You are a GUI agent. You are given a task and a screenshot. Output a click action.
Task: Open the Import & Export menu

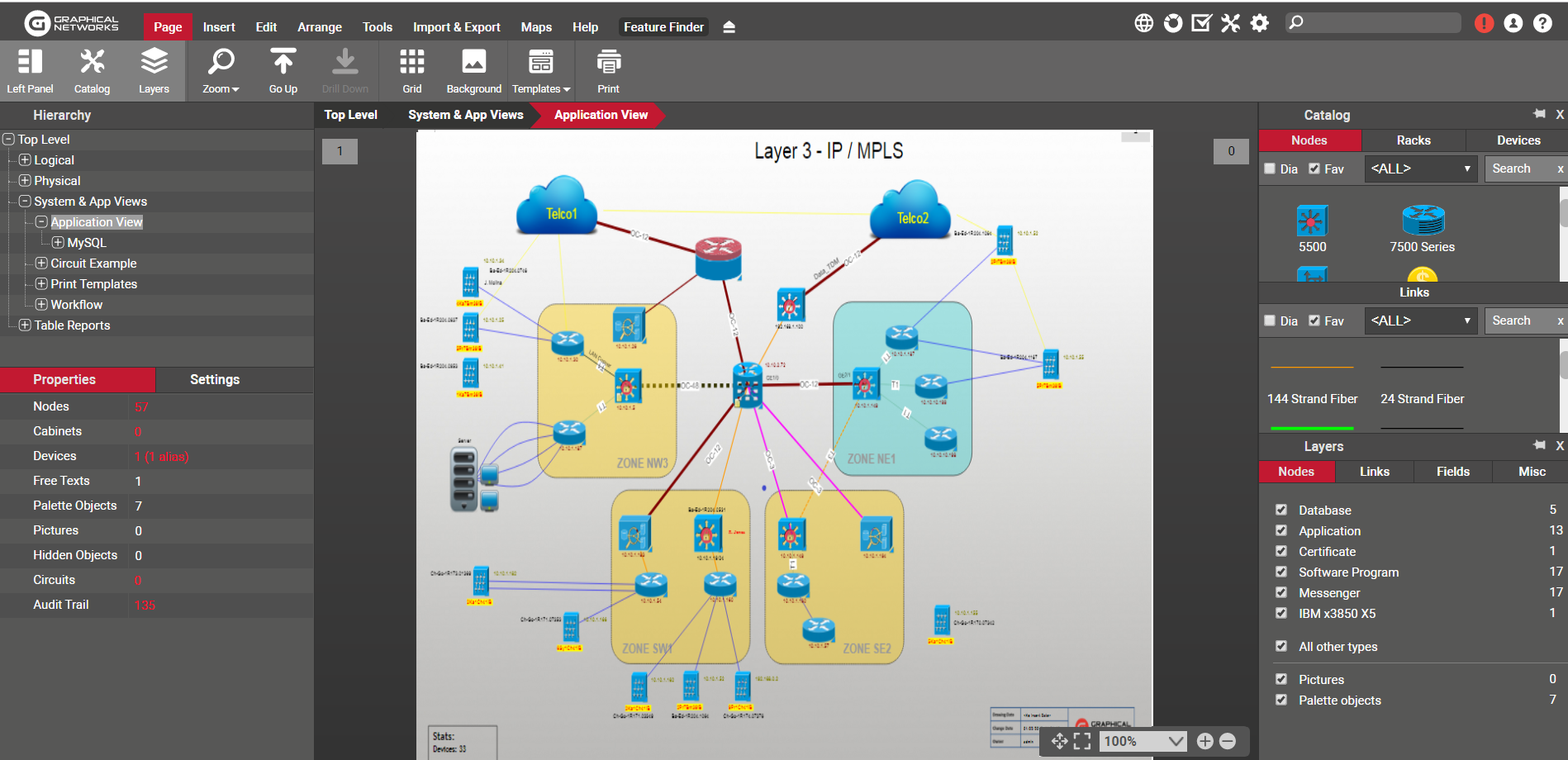pyautogui.click(x=456, y=26)
